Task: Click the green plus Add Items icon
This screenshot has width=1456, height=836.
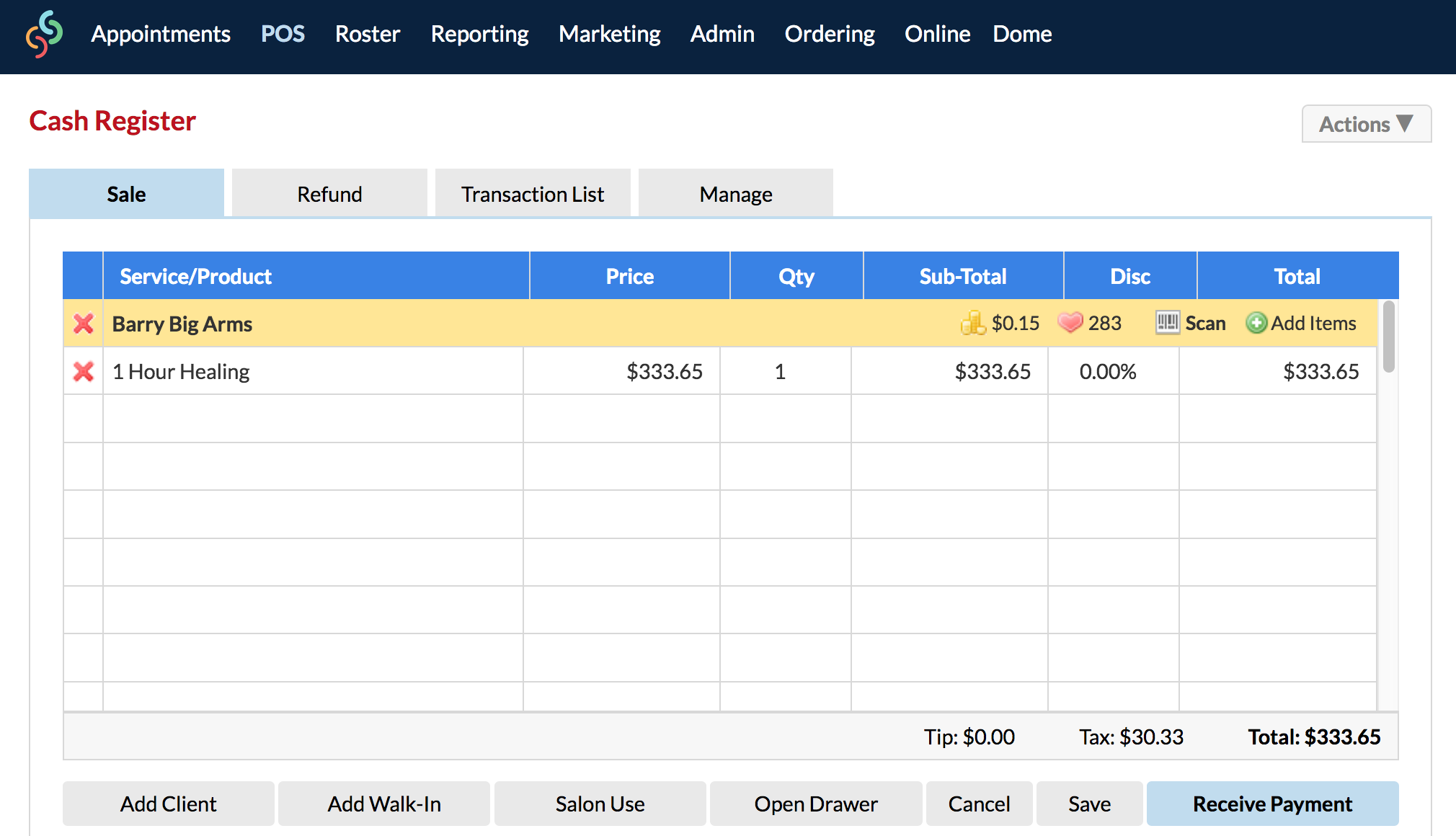Action: (1256, 323)
